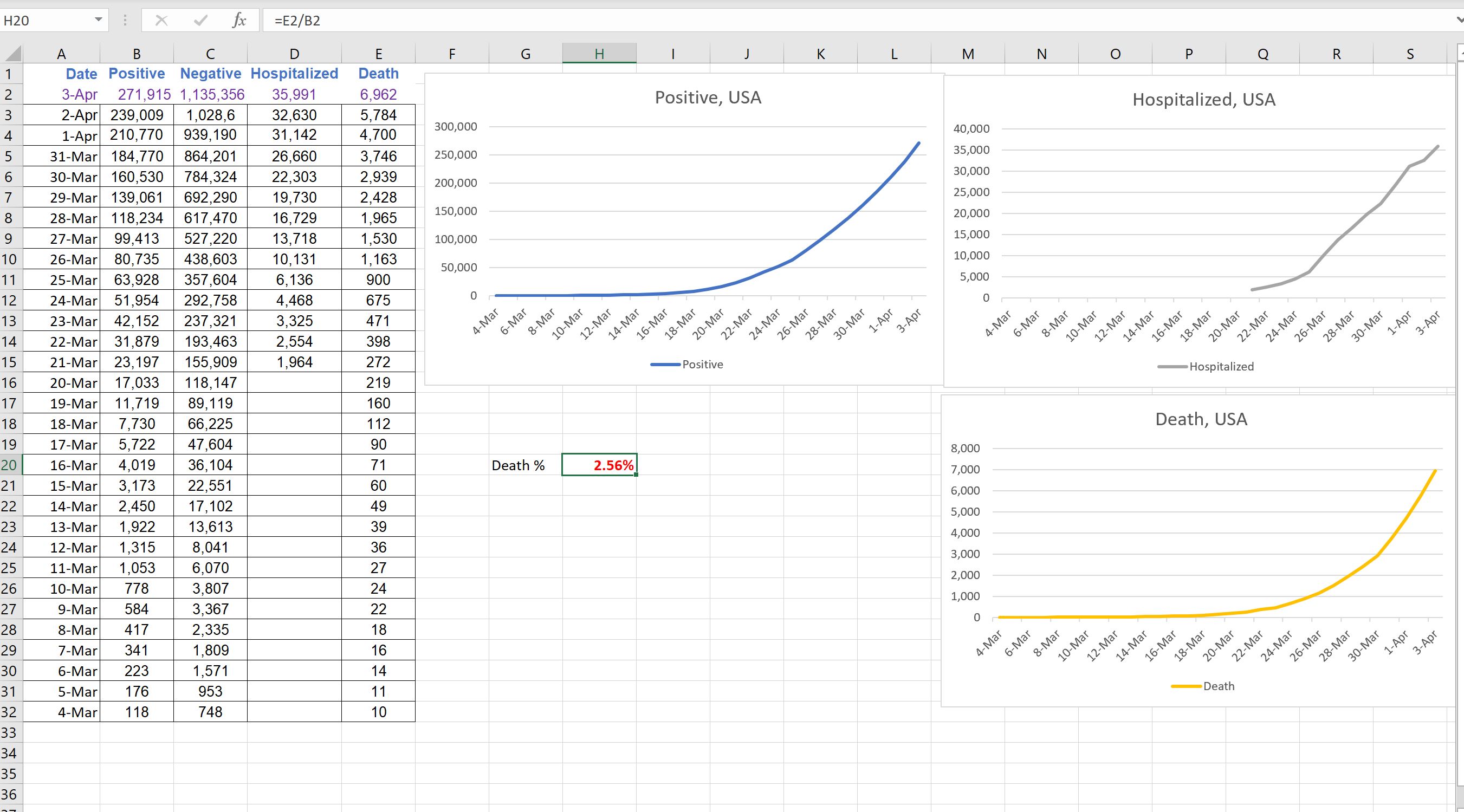Expand the formula bar with right chevron
This screenshot has width=1464, height=812.
point(1459,21)
